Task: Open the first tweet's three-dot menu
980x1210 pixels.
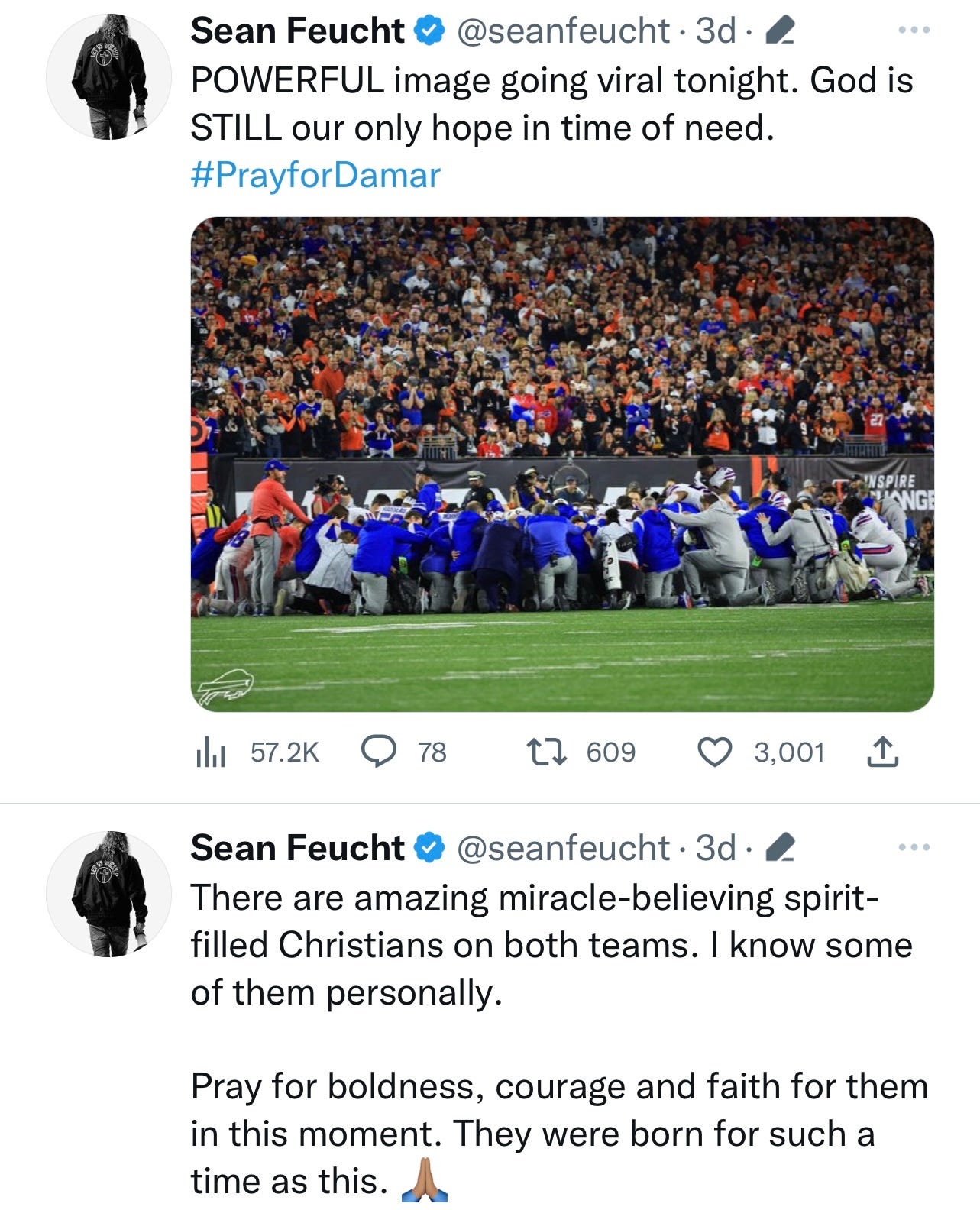Action: (914, 31)
